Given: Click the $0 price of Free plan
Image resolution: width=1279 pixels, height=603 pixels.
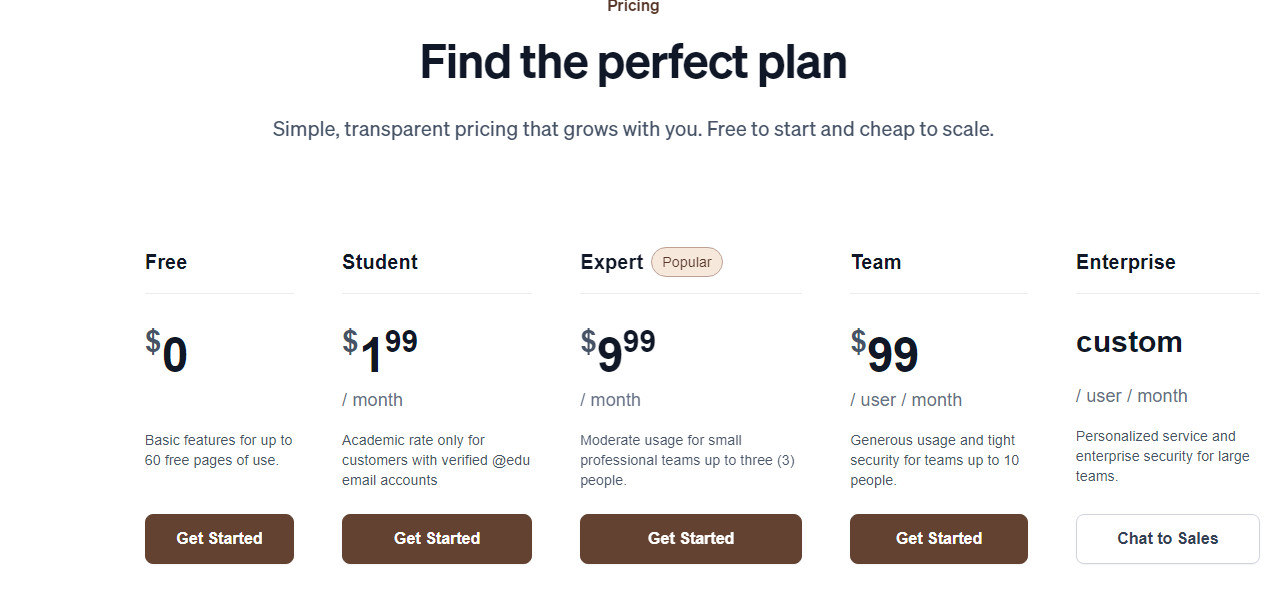Looking at the screenshot, I should pos(166,353).
